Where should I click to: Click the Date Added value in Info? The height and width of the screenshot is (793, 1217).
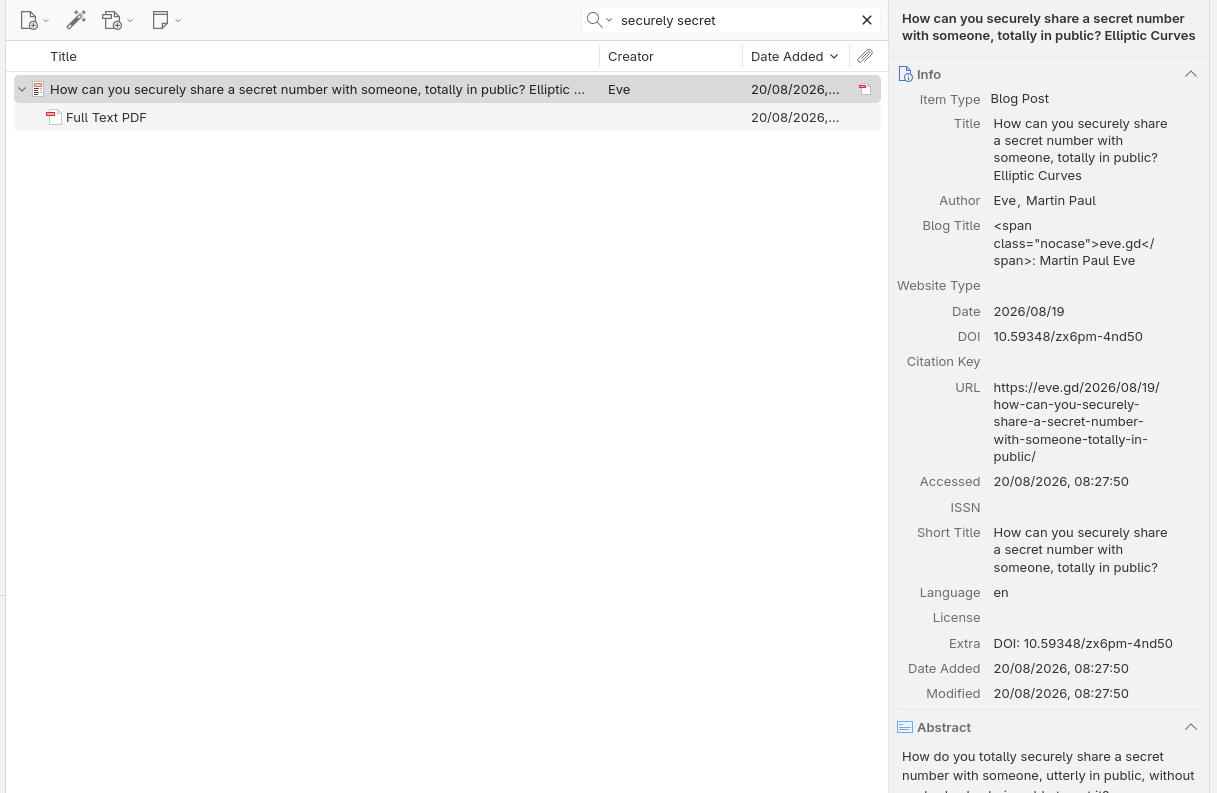[1060, 668]
